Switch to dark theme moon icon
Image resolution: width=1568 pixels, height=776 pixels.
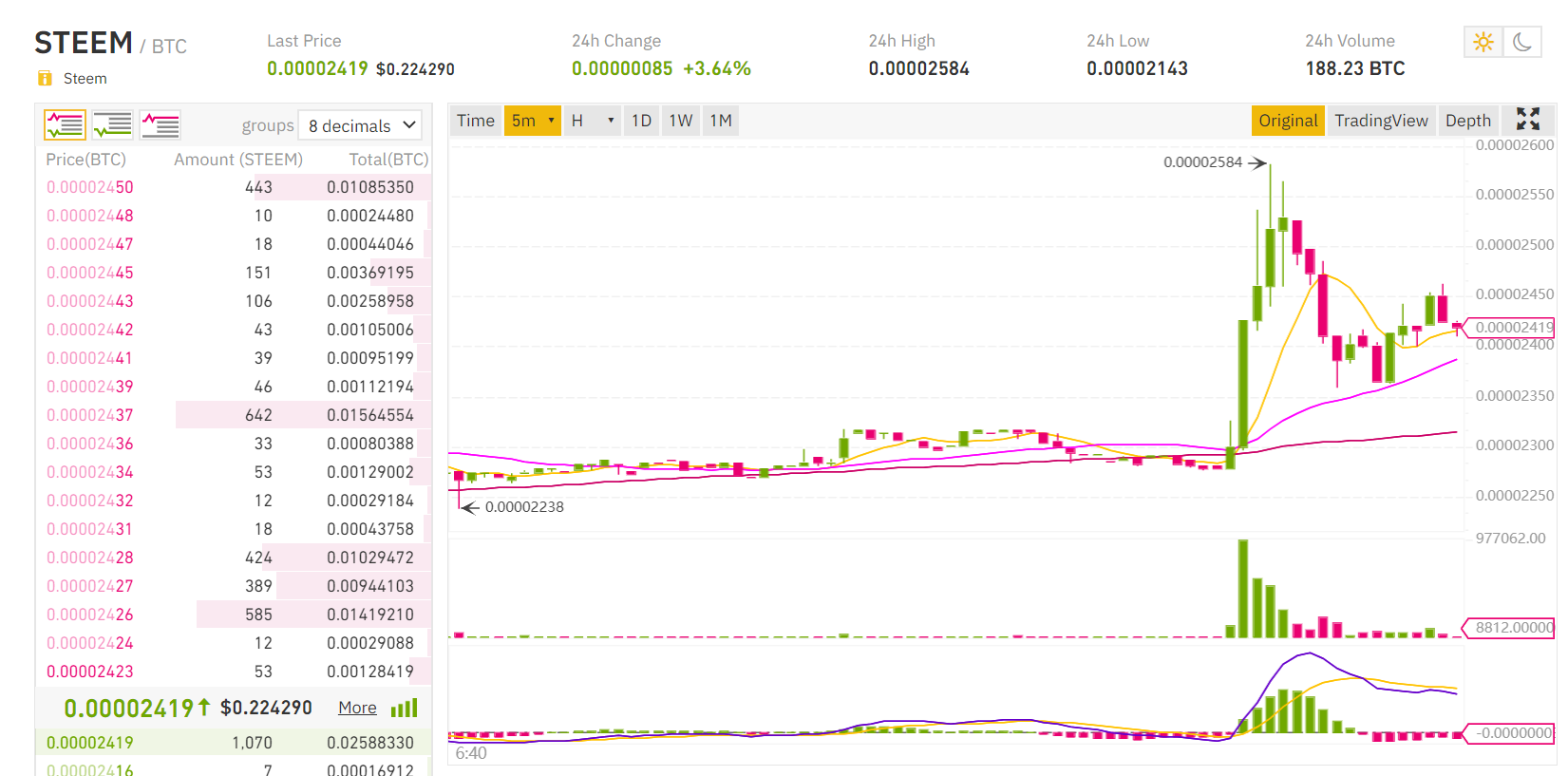pyautogui.click(x=1522, y=42)
